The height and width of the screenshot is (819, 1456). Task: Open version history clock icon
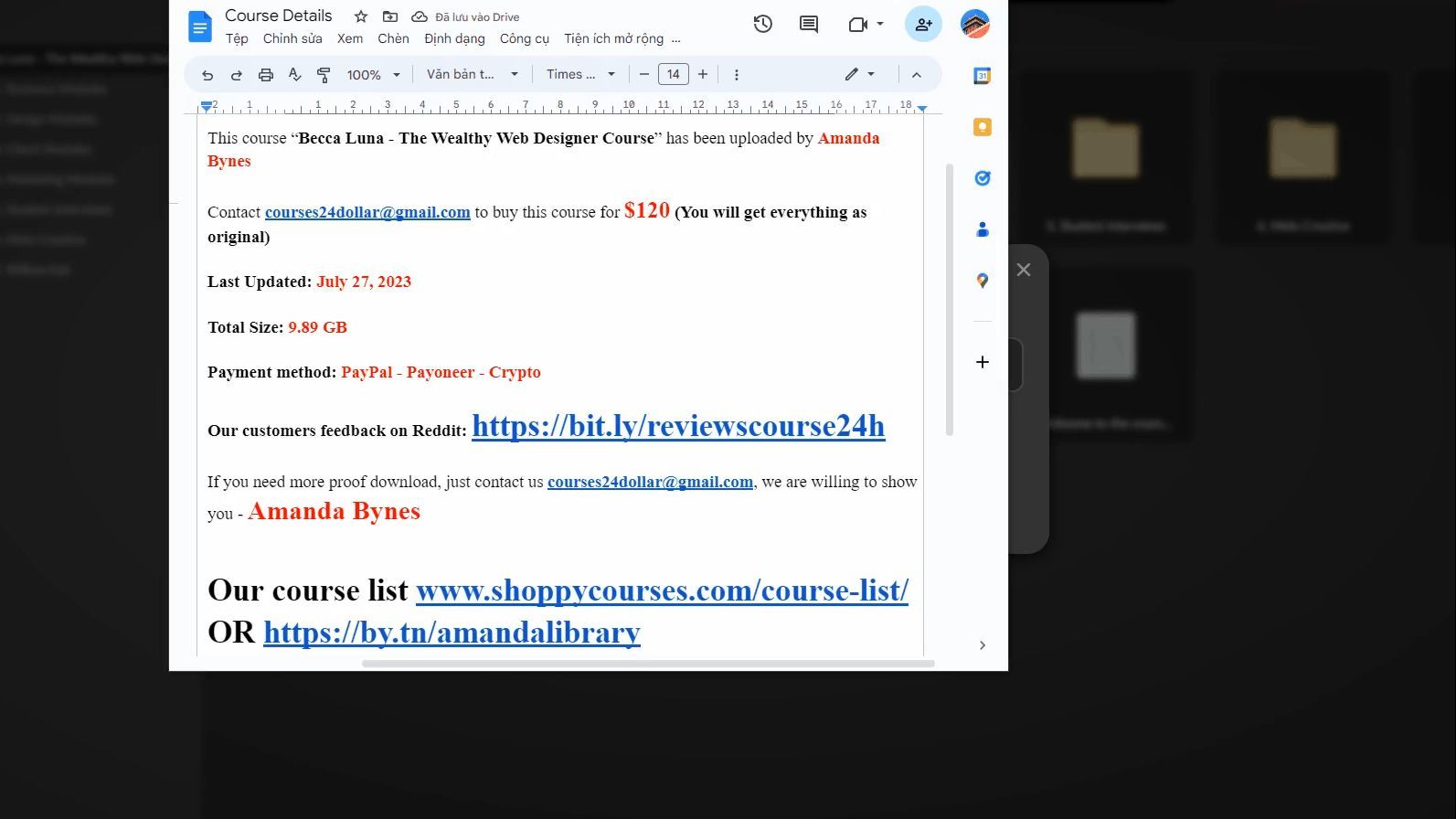click(x=763, y=25)
